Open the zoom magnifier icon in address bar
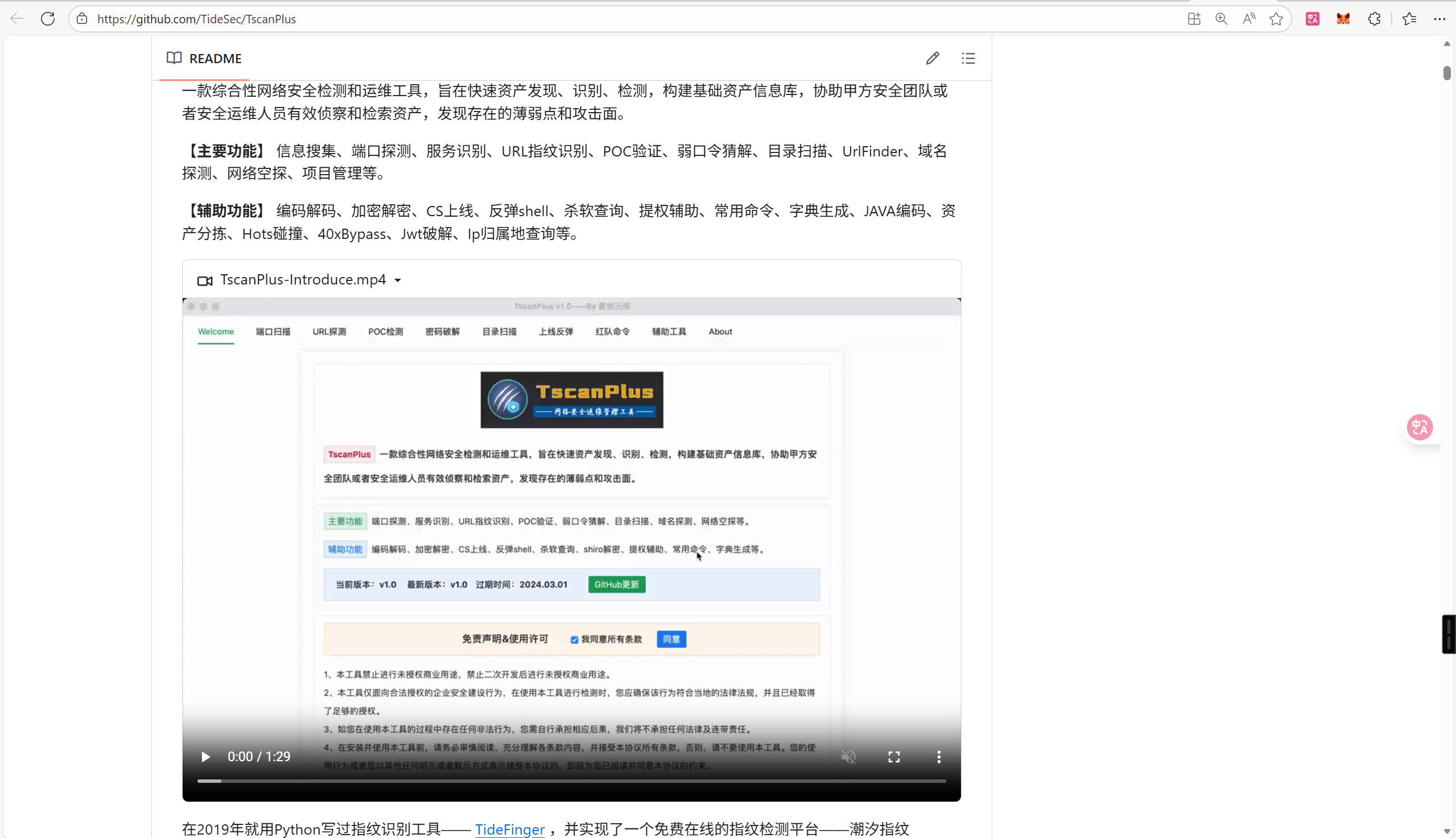1456x838 pixels. pyautogui.click(x=1221, y=19)
